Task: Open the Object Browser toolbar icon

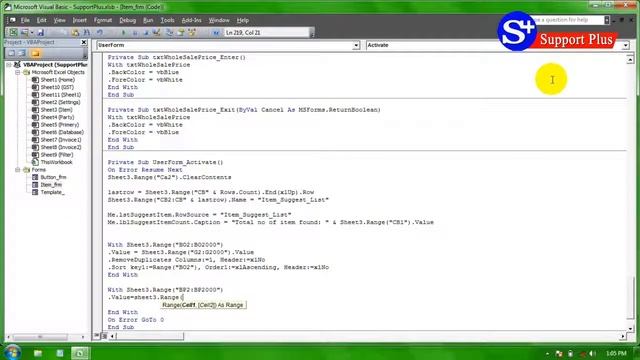Action: pos(192,32)
